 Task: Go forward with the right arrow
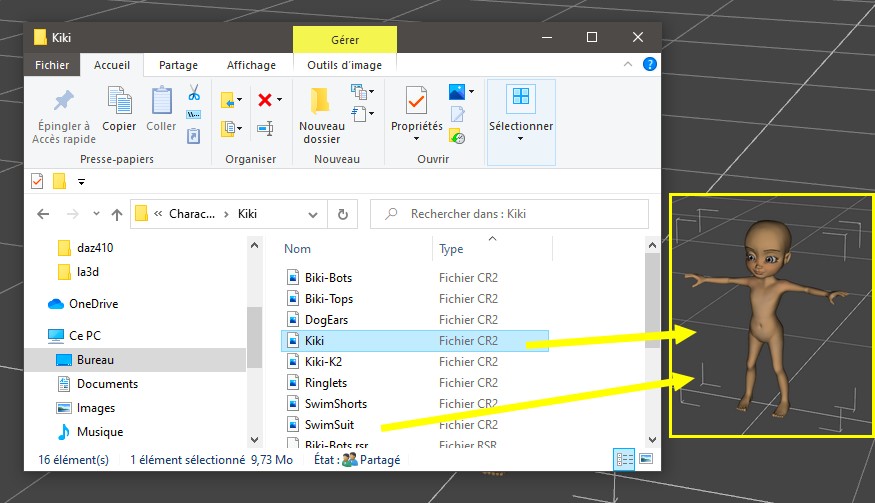coord(73,214)
